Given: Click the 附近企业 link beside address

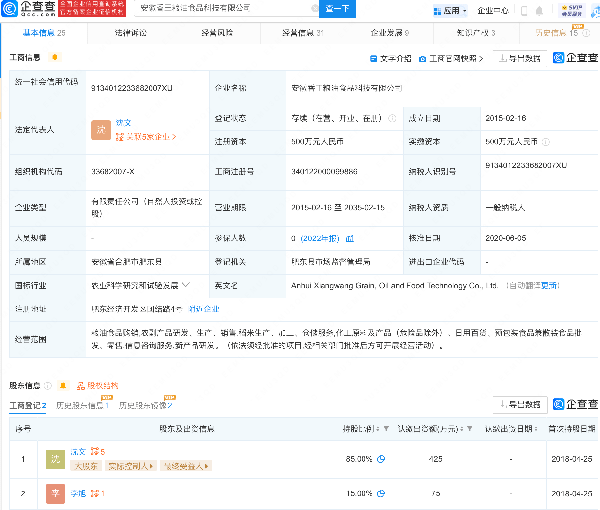Looking at the screenshot, I should (203, 308).
